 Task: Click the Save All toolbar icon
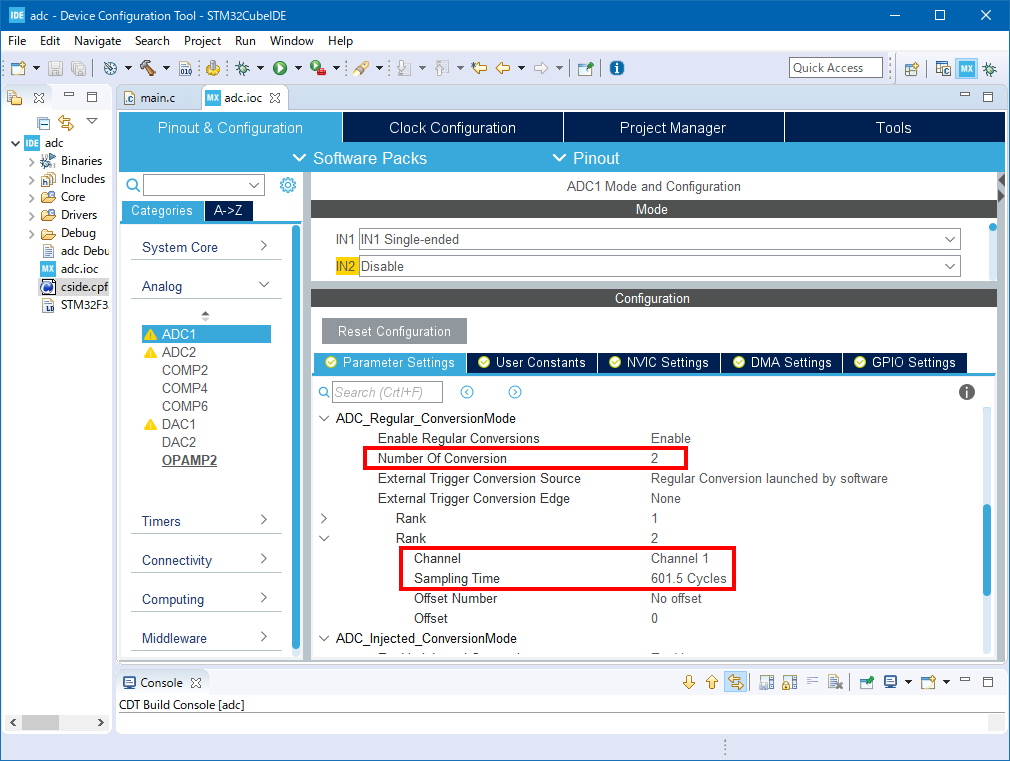coord(78,68)
